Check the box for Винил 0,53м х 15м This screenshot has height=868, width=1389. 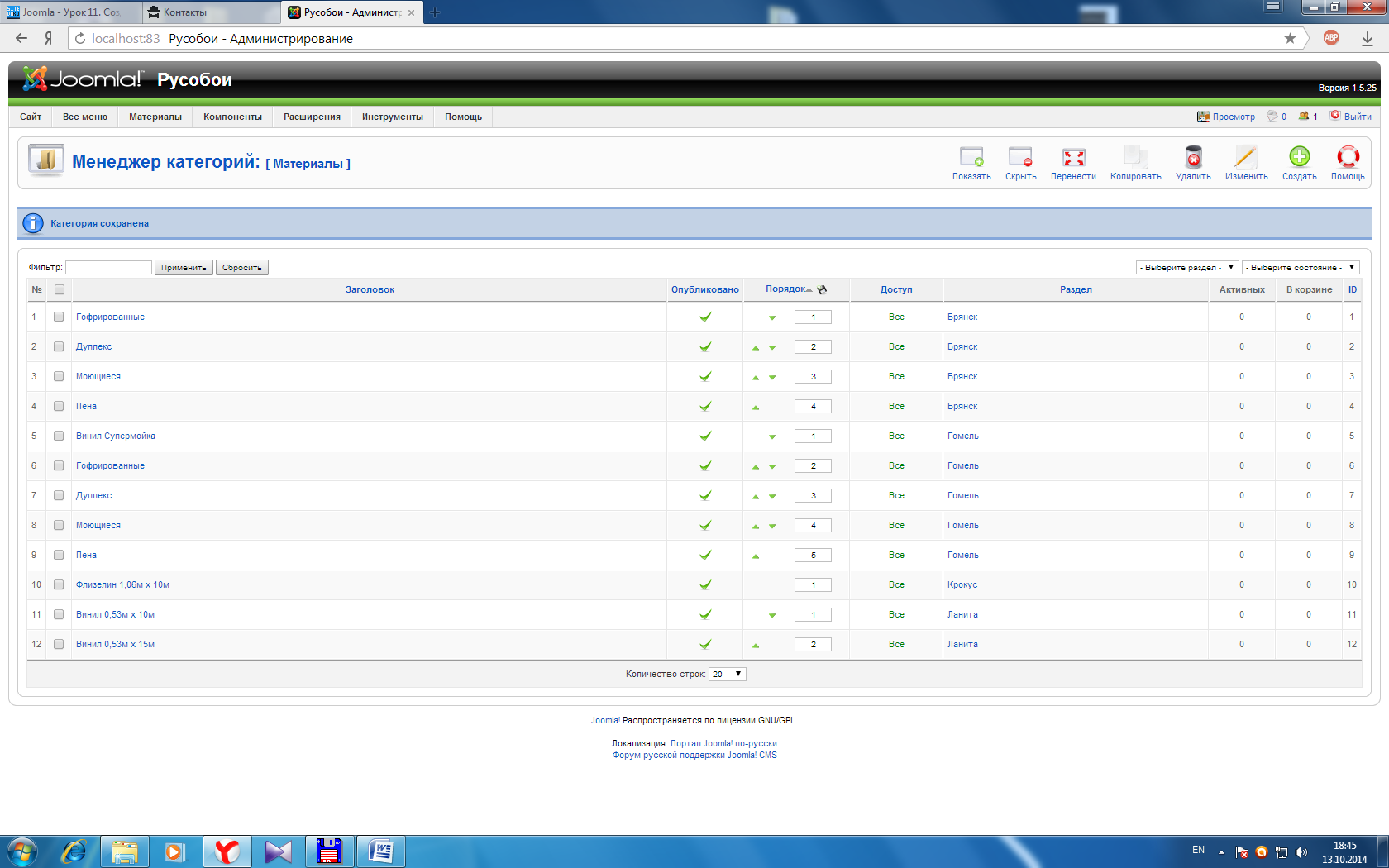(59, 644)
